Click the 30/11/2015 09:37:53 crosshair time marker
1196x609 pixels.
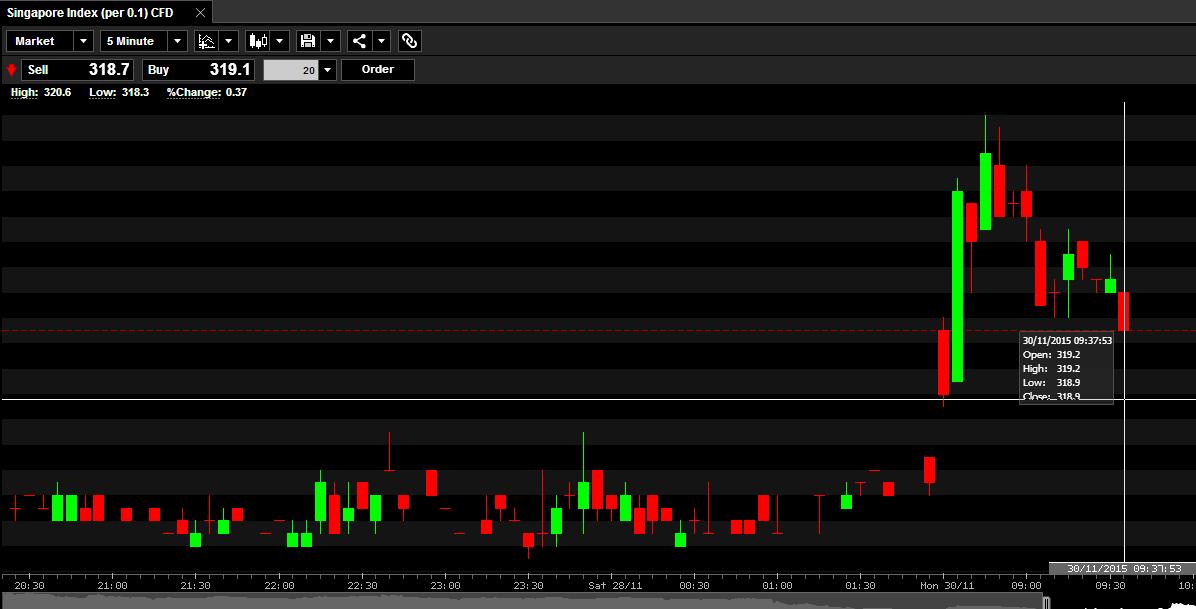[x=1124, y=569]
